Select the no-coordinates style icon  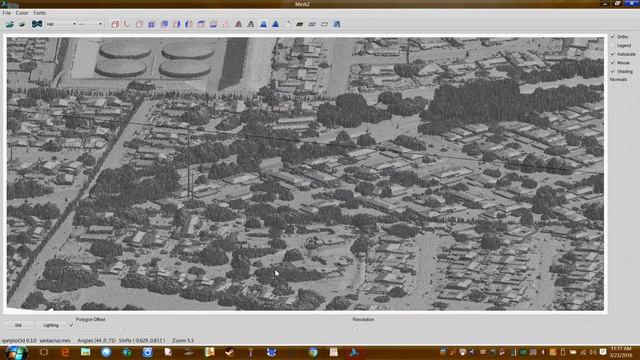coord(140,24)
